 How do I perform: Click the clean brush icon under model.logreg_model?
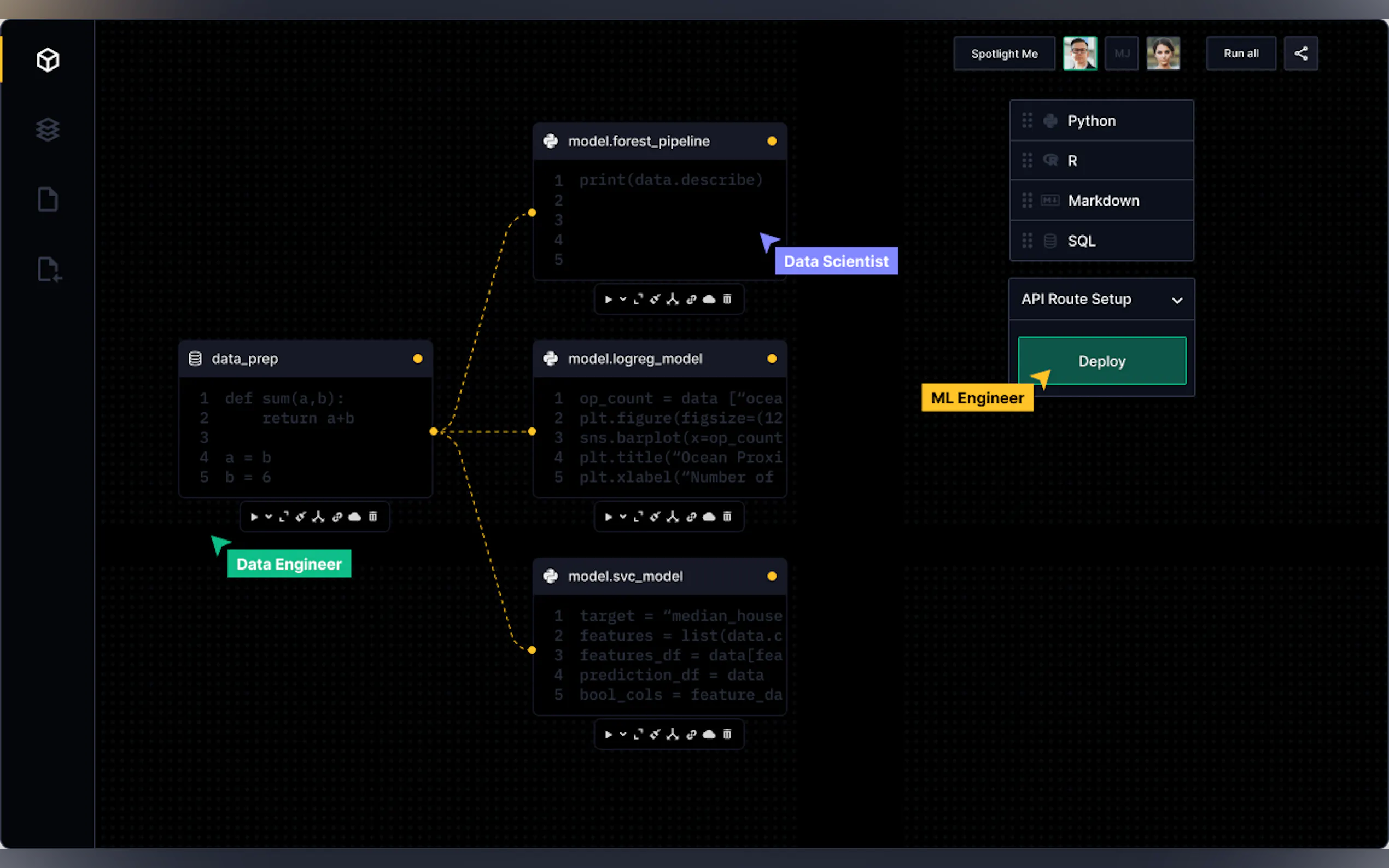[x=655, y=517]
